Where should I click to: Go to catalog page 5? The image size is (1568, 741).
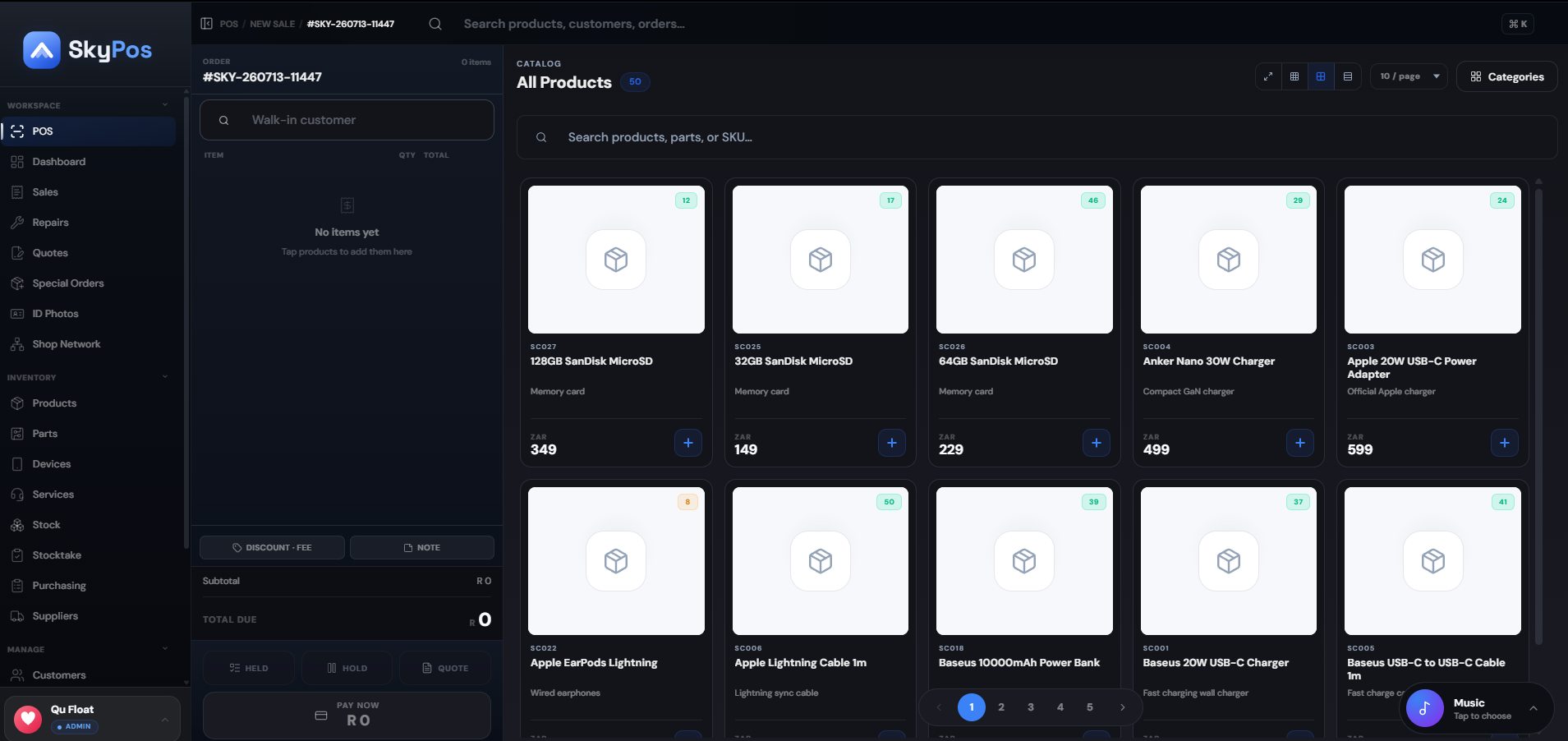pos(1090,707)
